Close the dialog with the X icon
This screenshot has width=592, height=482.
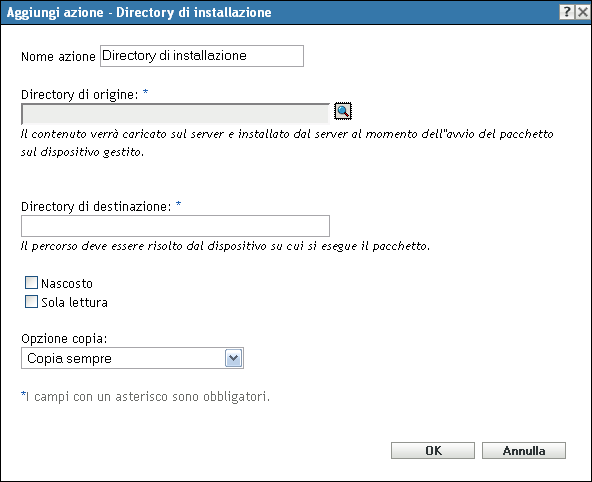[583, 12]
